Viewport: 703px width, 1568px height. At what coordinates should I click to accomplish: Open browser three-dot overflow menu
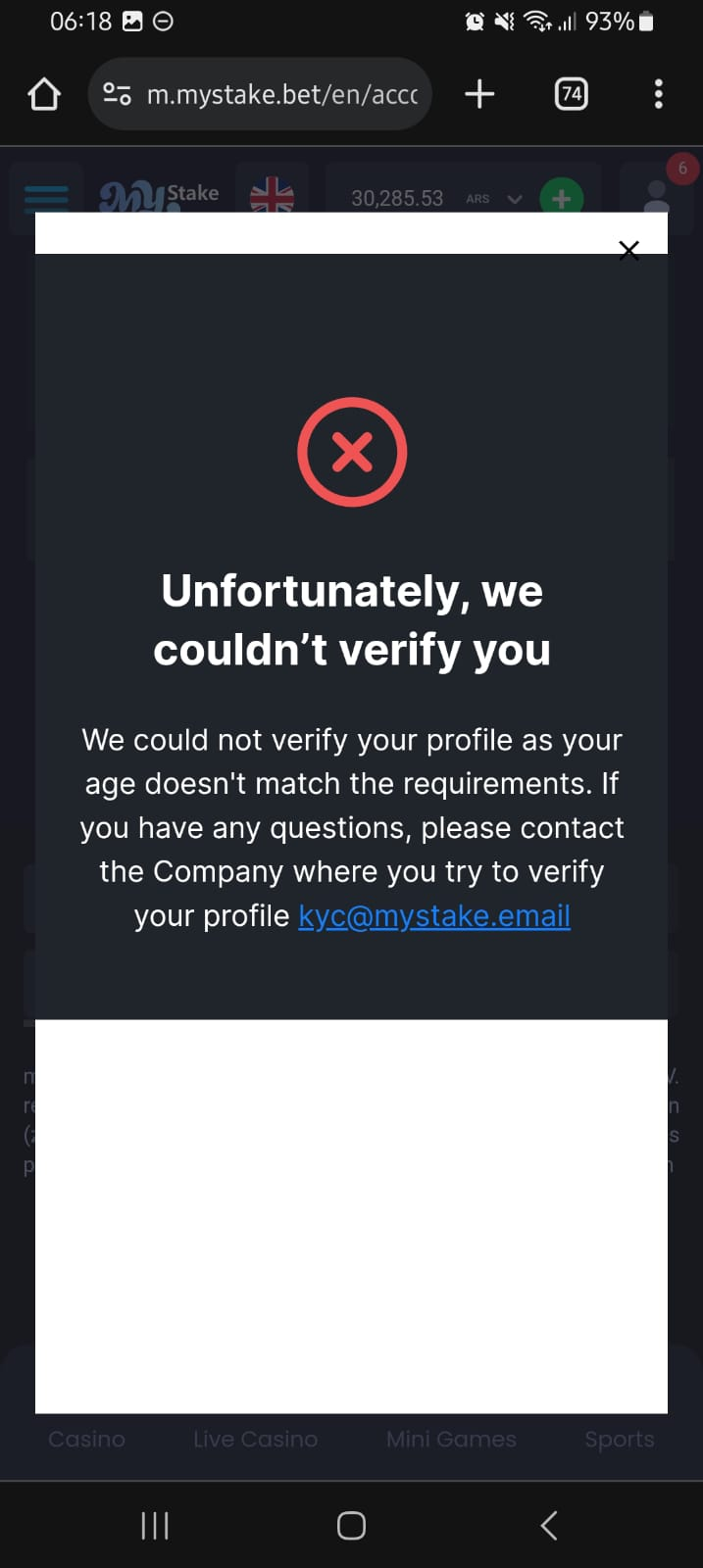tap(658, 94)
